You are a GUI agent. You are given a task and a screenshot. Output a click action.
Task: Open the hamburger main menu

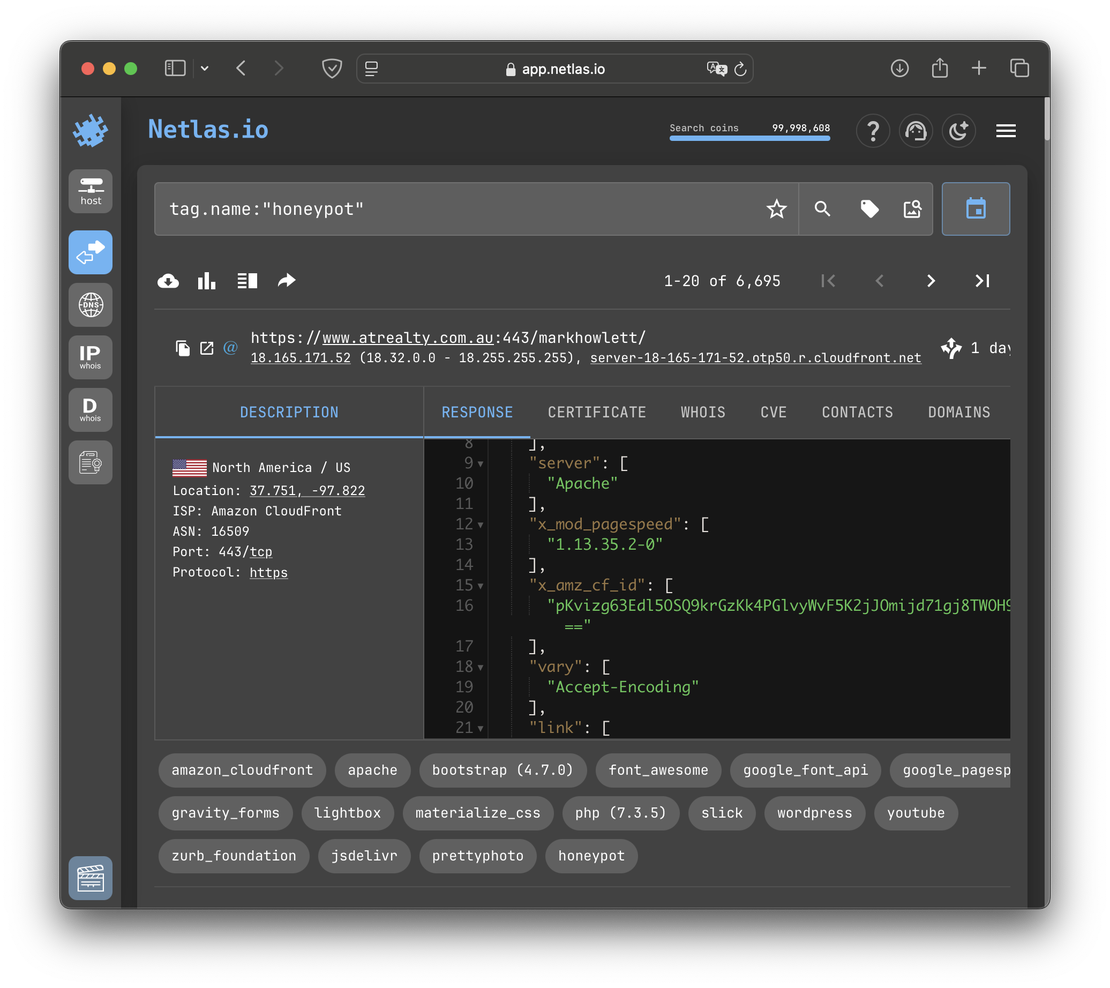[x=1006, y=131]
